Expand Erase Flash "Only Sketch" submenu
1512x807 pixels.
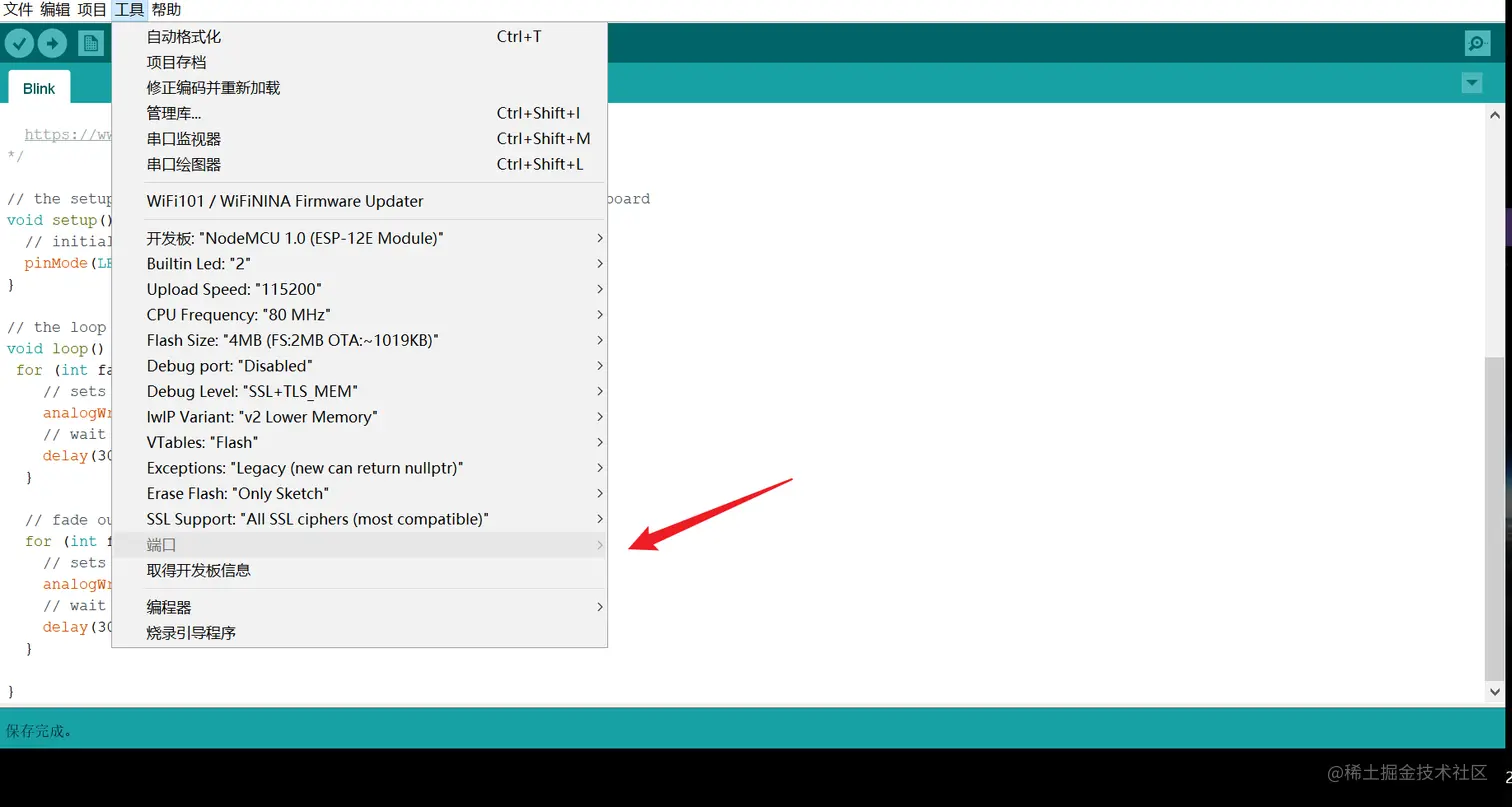(x=359, y=493)
